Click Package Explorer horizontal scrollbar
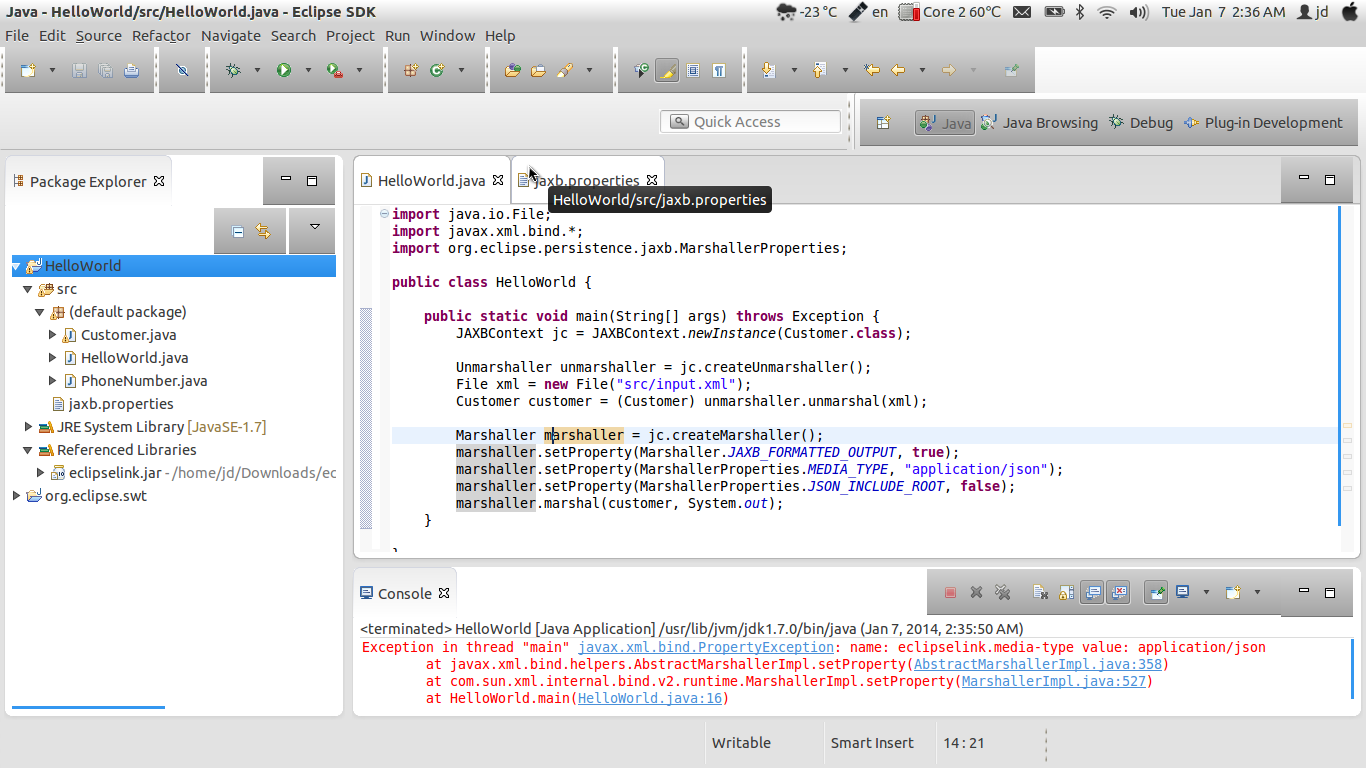Viewport: 1366px width, 768px height. (88, 707)
